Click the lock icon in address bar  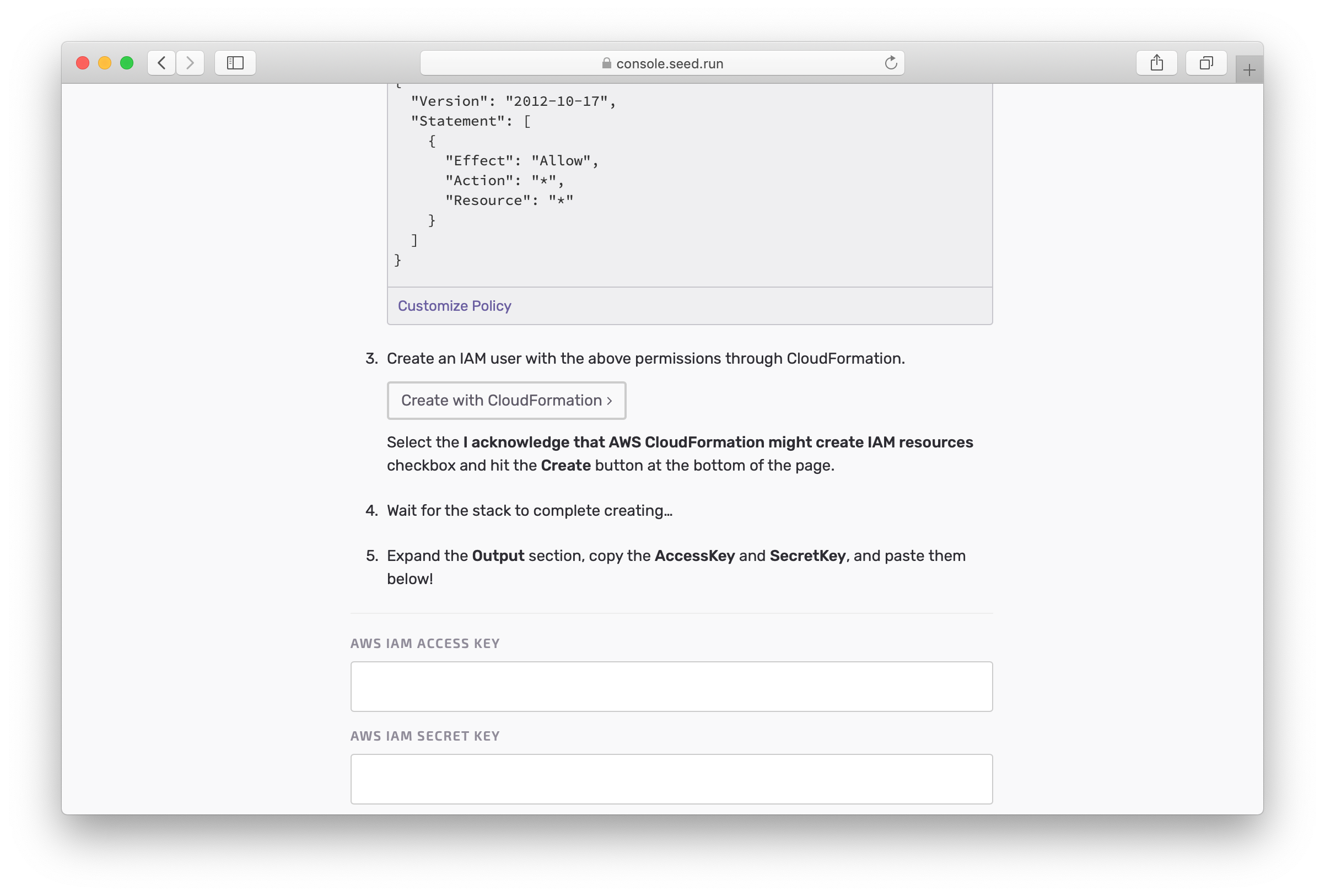[607, 63]
